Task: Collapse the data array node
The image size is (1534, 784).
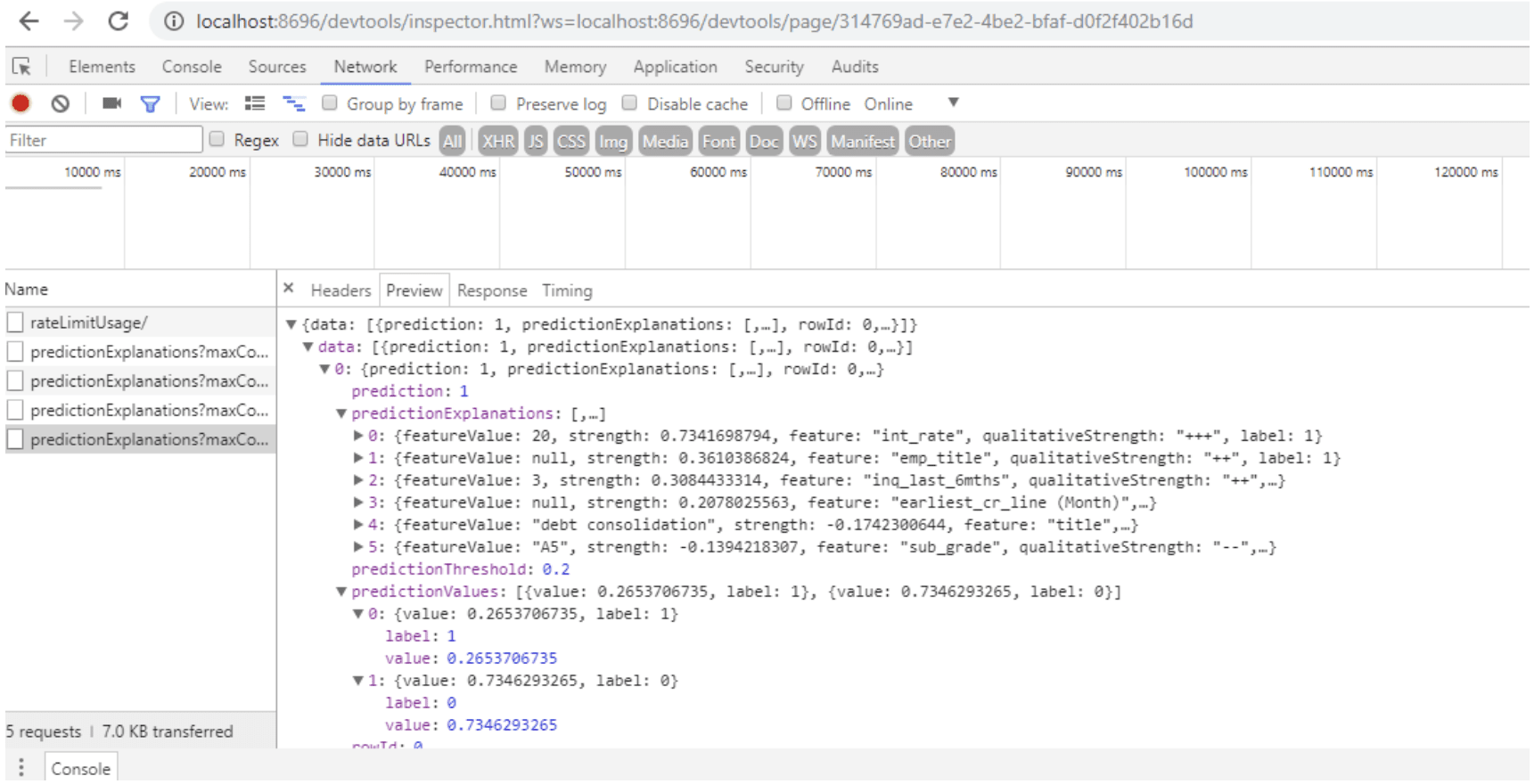Action: [x=308, y=347]
